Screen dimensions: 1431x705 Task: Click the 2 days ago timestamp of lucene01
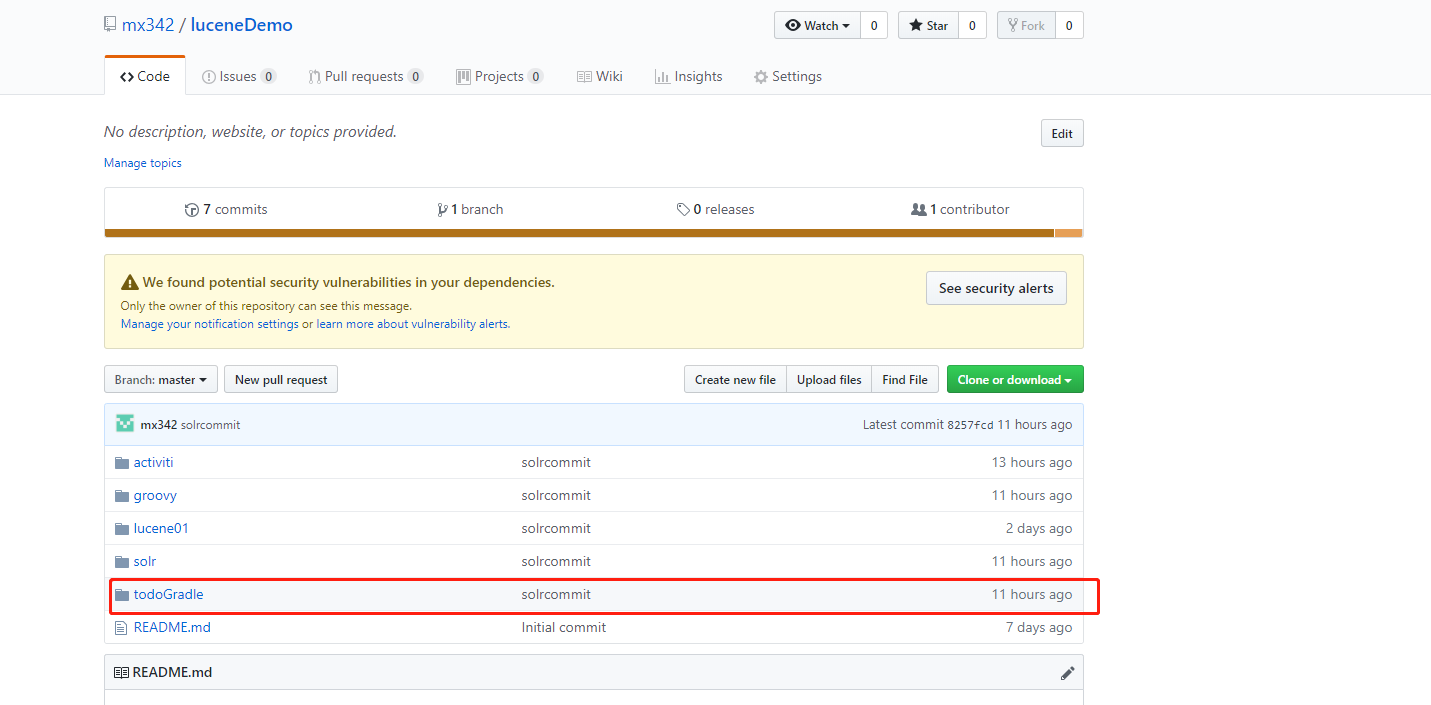pos(1039,528)
